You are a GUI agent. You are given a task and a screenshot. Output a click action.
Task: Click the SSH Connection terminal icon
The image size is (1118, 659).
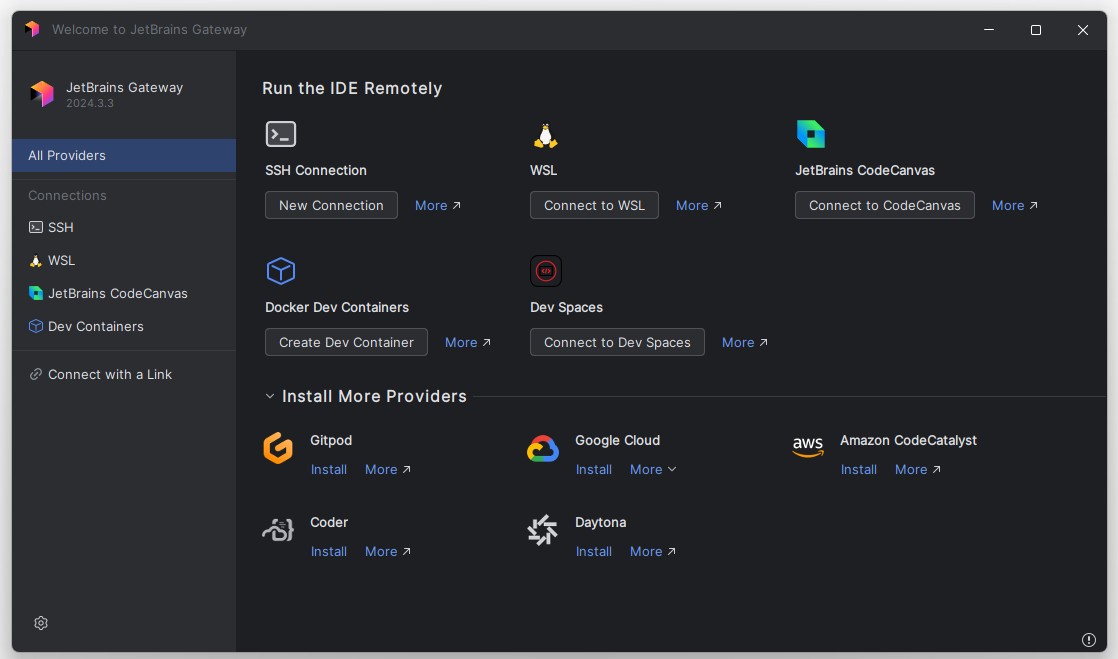[281, 134]
